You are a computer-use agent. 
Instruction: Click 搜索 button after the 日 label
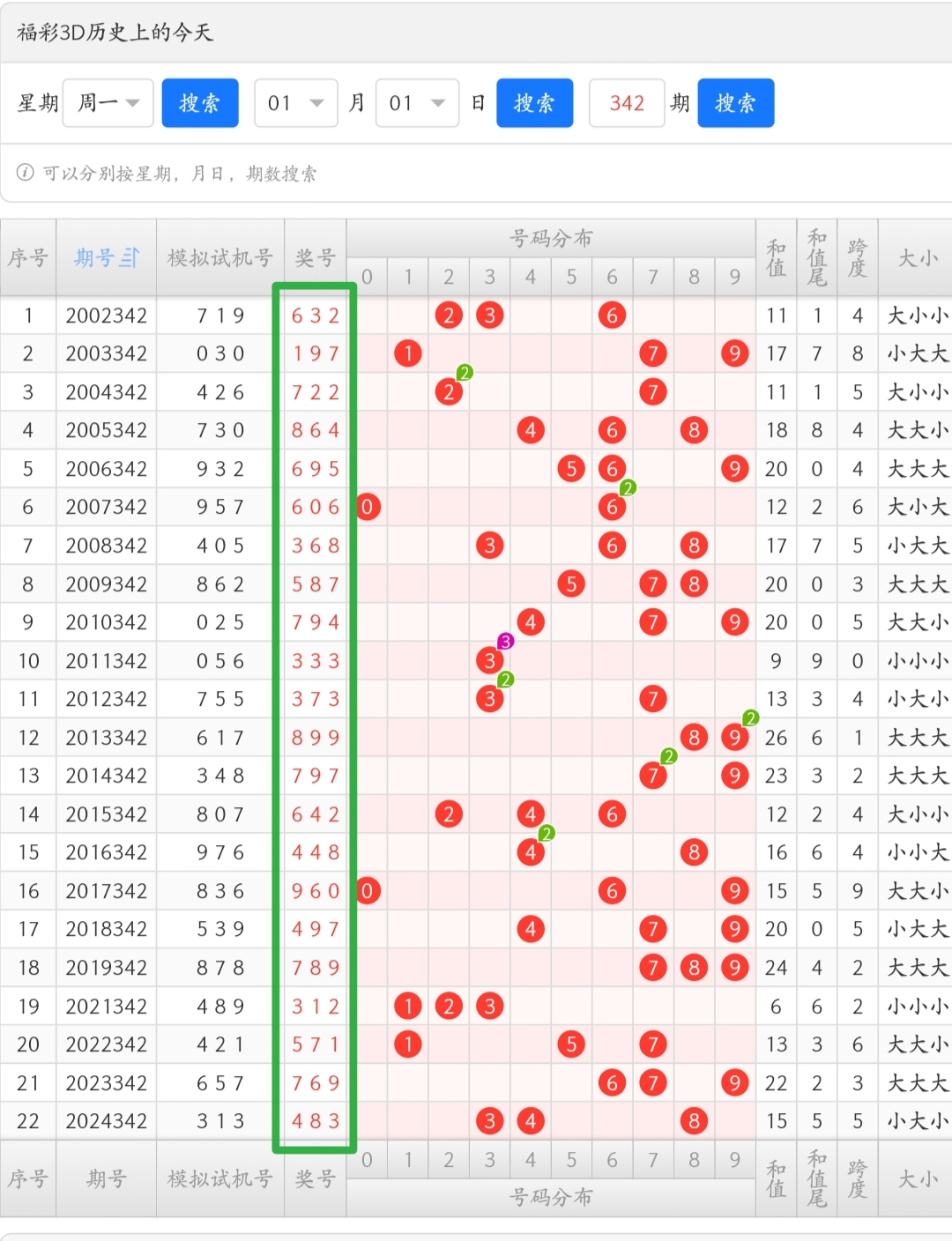click(x=534, y=103)
